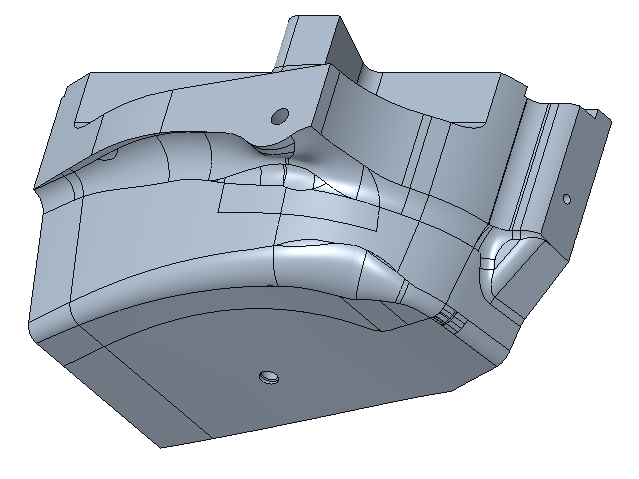This screenshot has height=479, width=639.
Task: Pick the tiny hole on right side face
Action: click(566, 199)
